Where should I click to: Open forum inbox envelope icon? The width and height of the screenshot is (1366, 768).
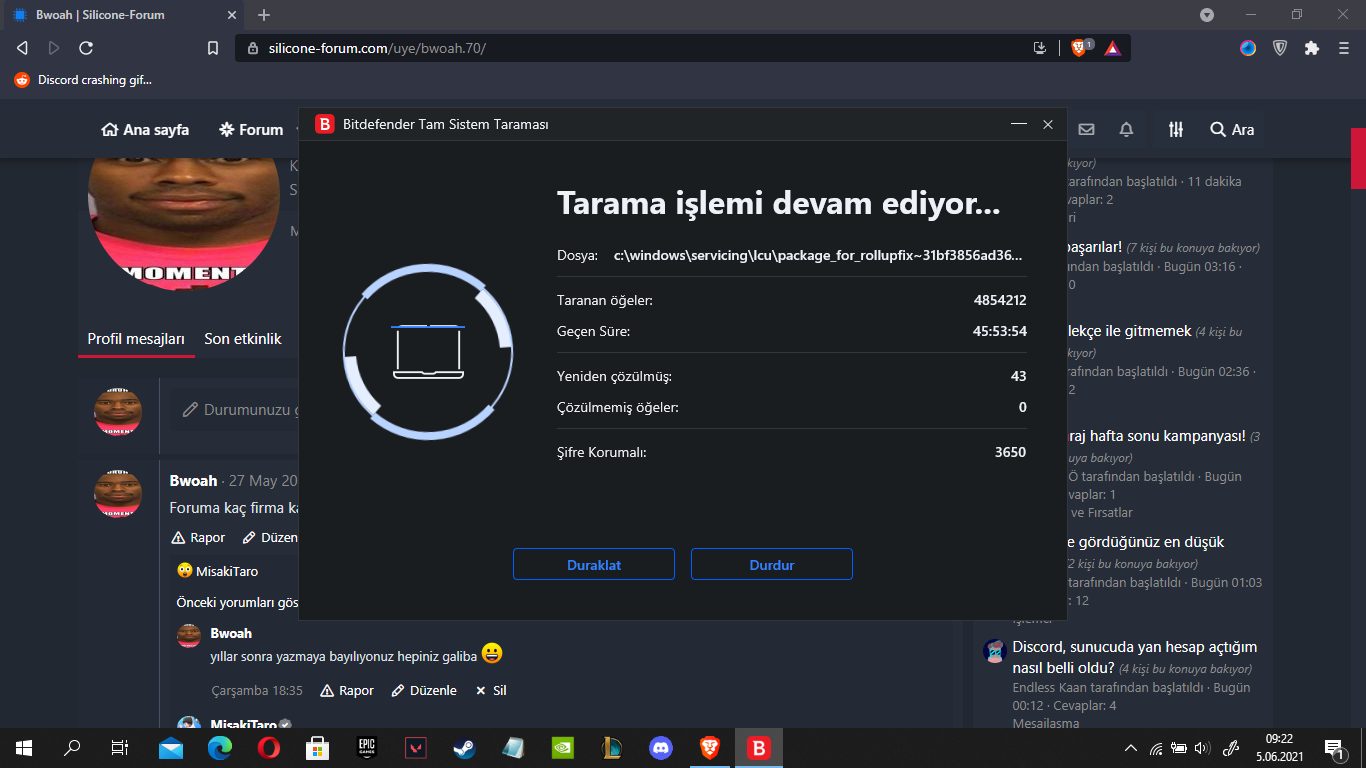pos(1086,130)
